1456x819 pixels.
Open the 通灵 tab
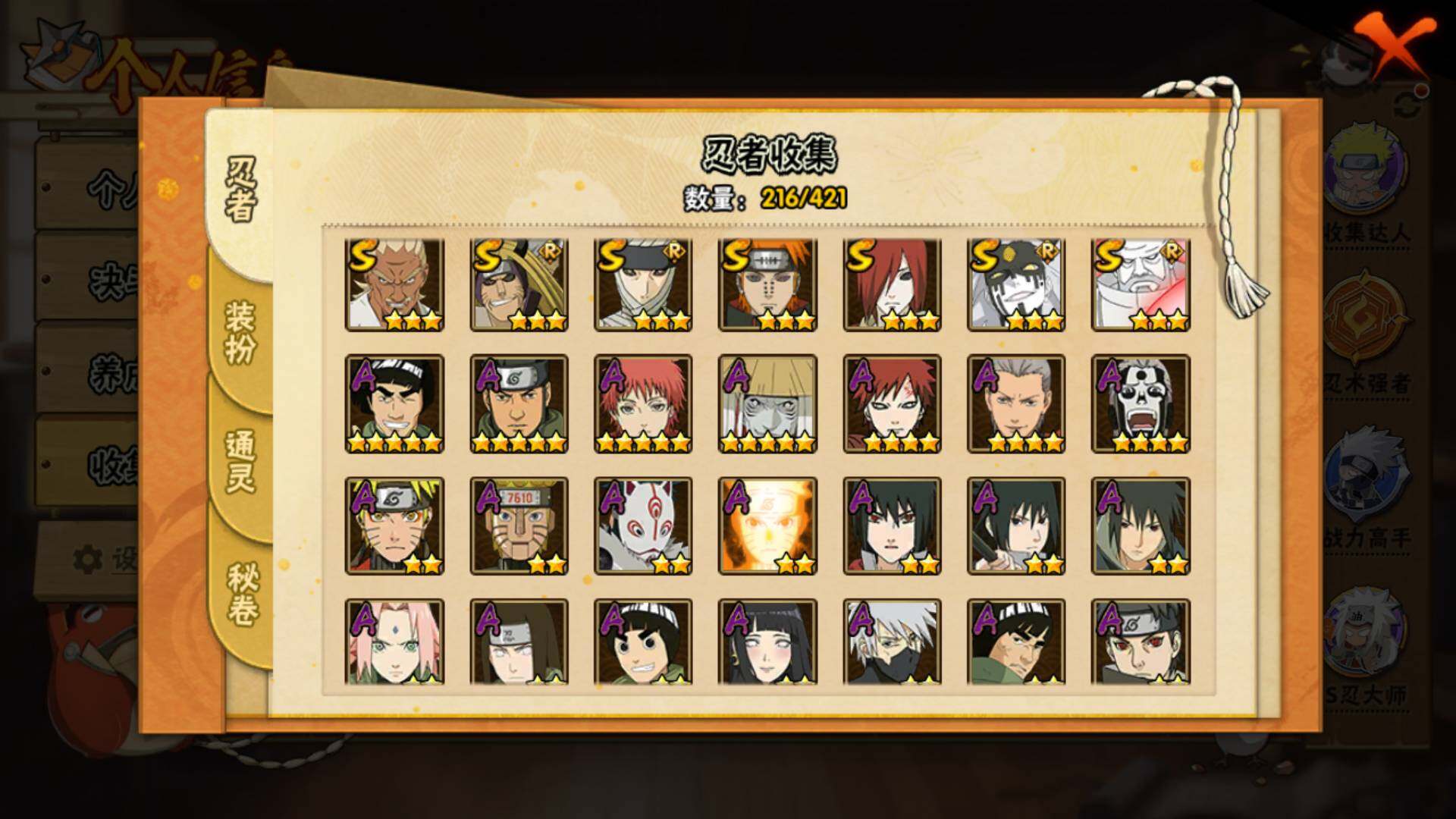240,461
